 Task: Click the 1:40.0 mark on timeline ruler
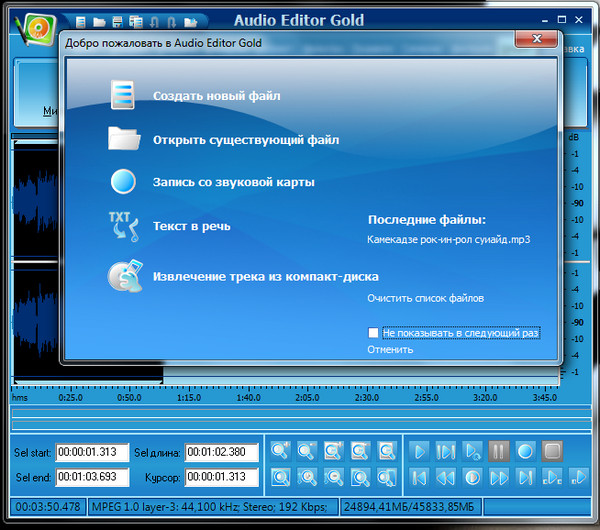click(250, 397)
